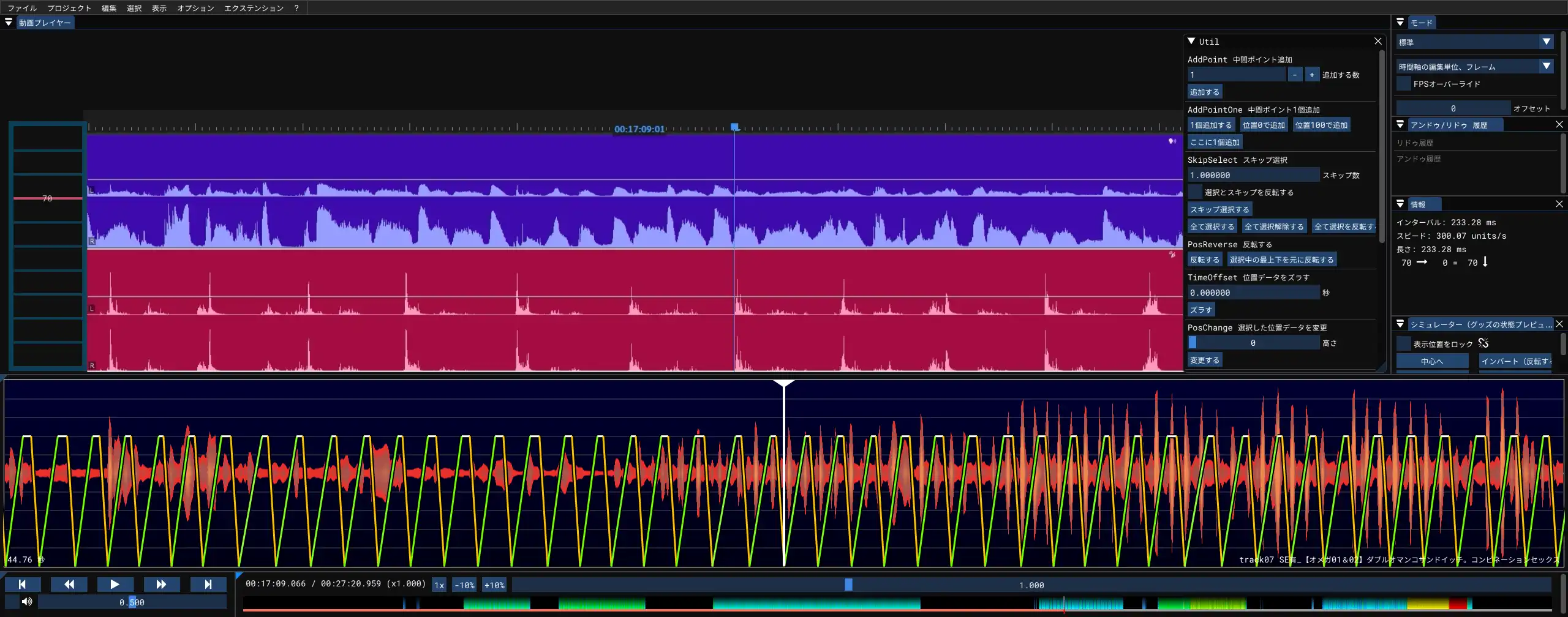
Task: Toggle the mute checkbox beside the speaker
Action: [x=12, y=602]
